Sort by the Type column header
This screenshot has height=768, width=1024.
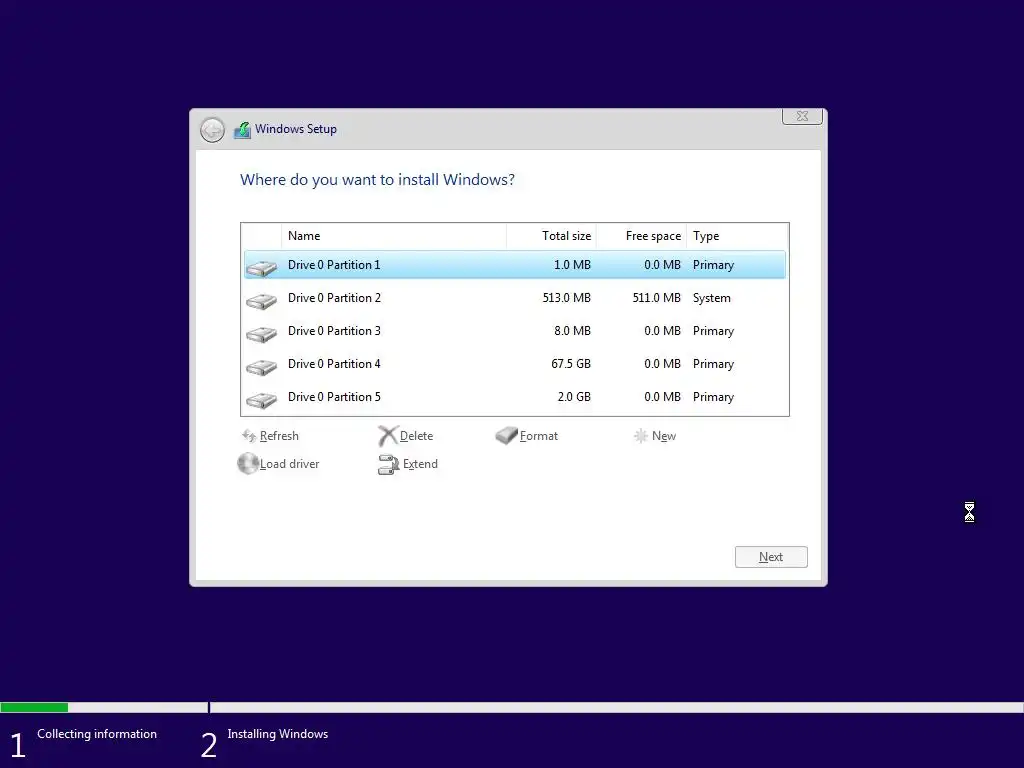(x=737, y=236)
